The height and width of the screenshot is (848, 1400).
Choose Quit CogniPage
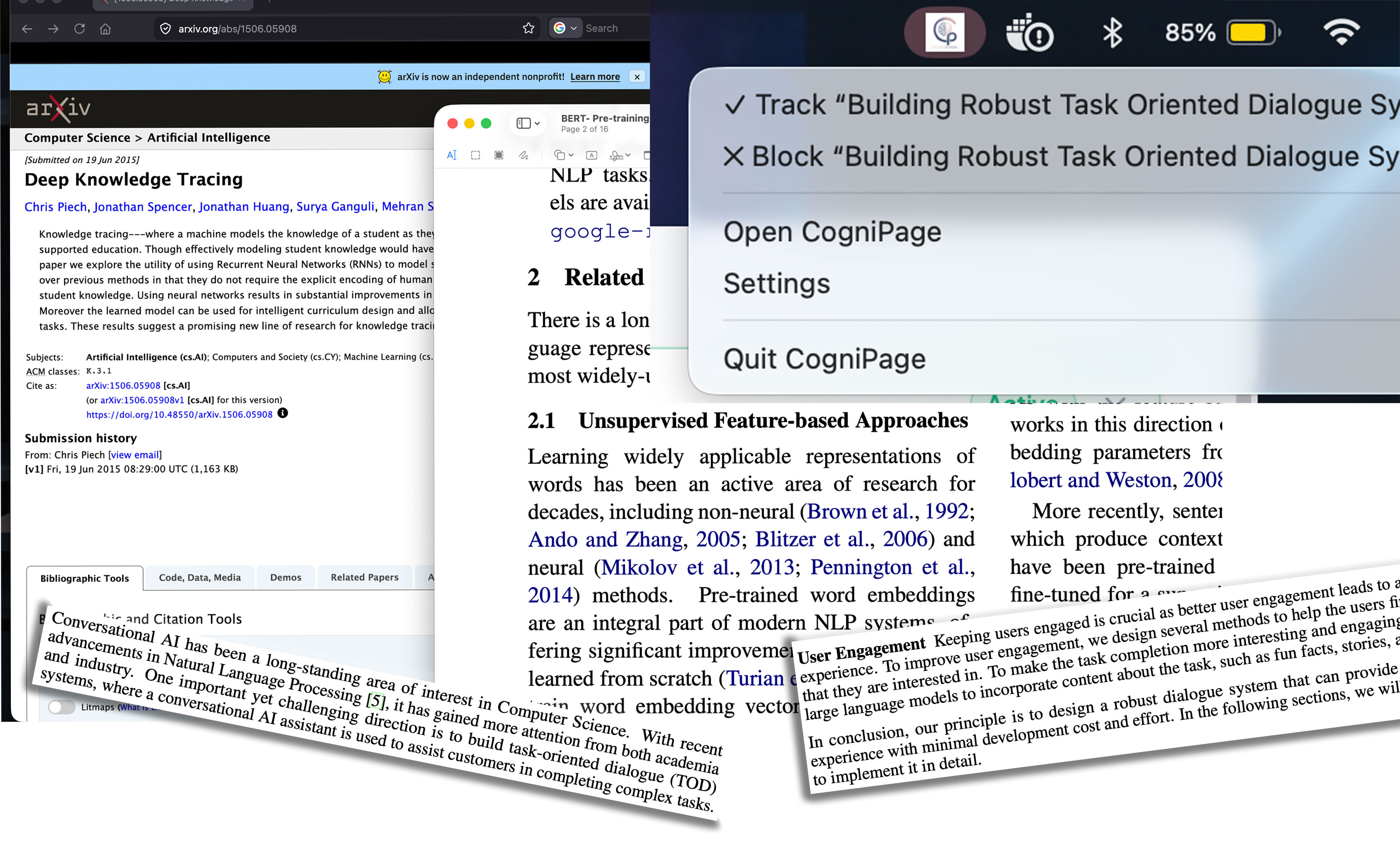(824, 359)
